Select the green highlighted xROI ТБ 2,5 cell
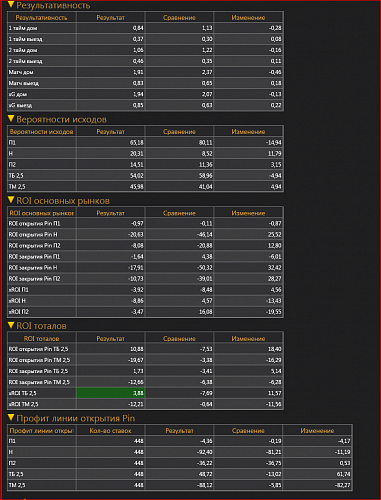 111,393
